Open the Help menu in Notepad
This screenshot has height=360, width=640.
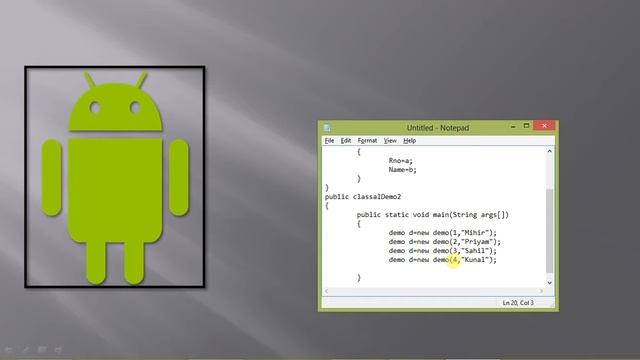coord(409,140)
